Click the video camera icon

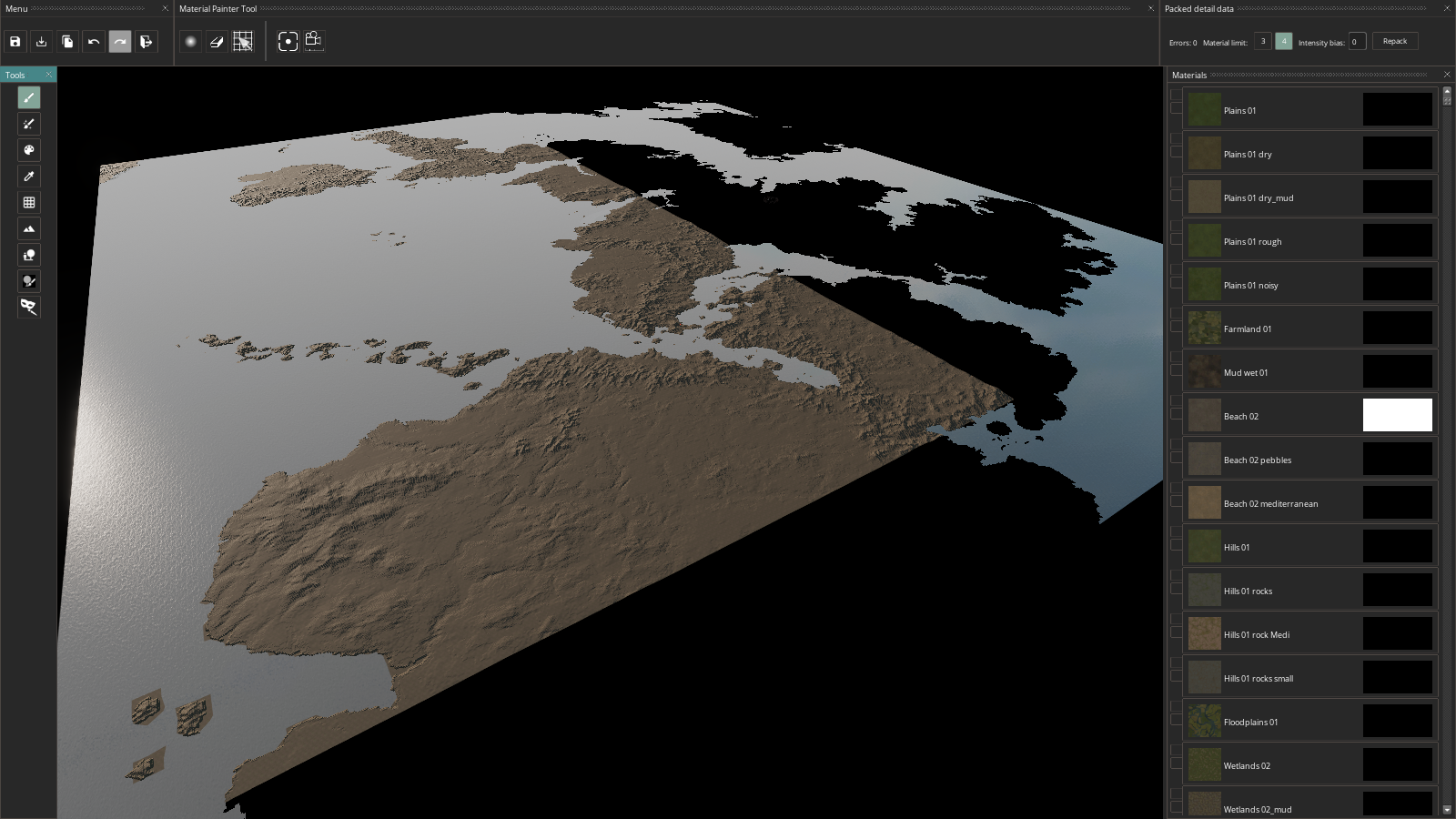tap(314, 41)
